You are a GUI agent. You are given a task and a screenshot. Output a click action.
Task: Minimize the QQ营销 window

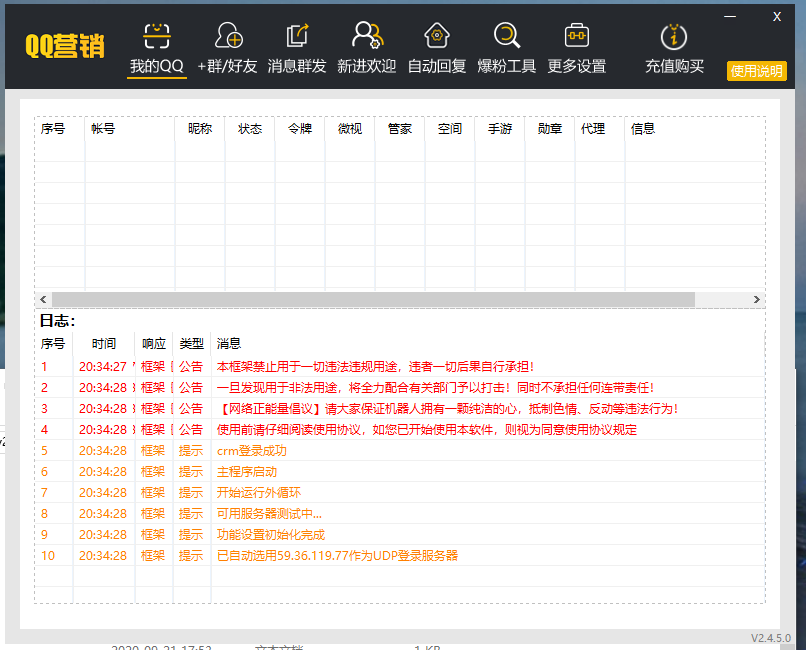730,17
